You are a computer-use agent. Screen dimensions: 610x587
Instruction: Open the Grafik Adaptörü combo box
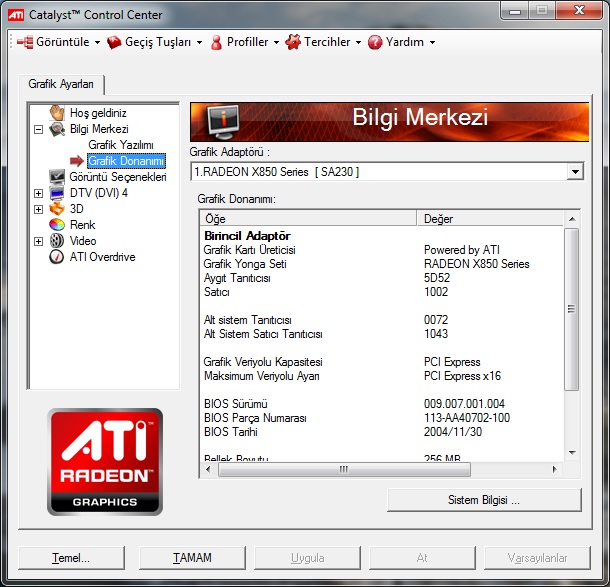575,172
